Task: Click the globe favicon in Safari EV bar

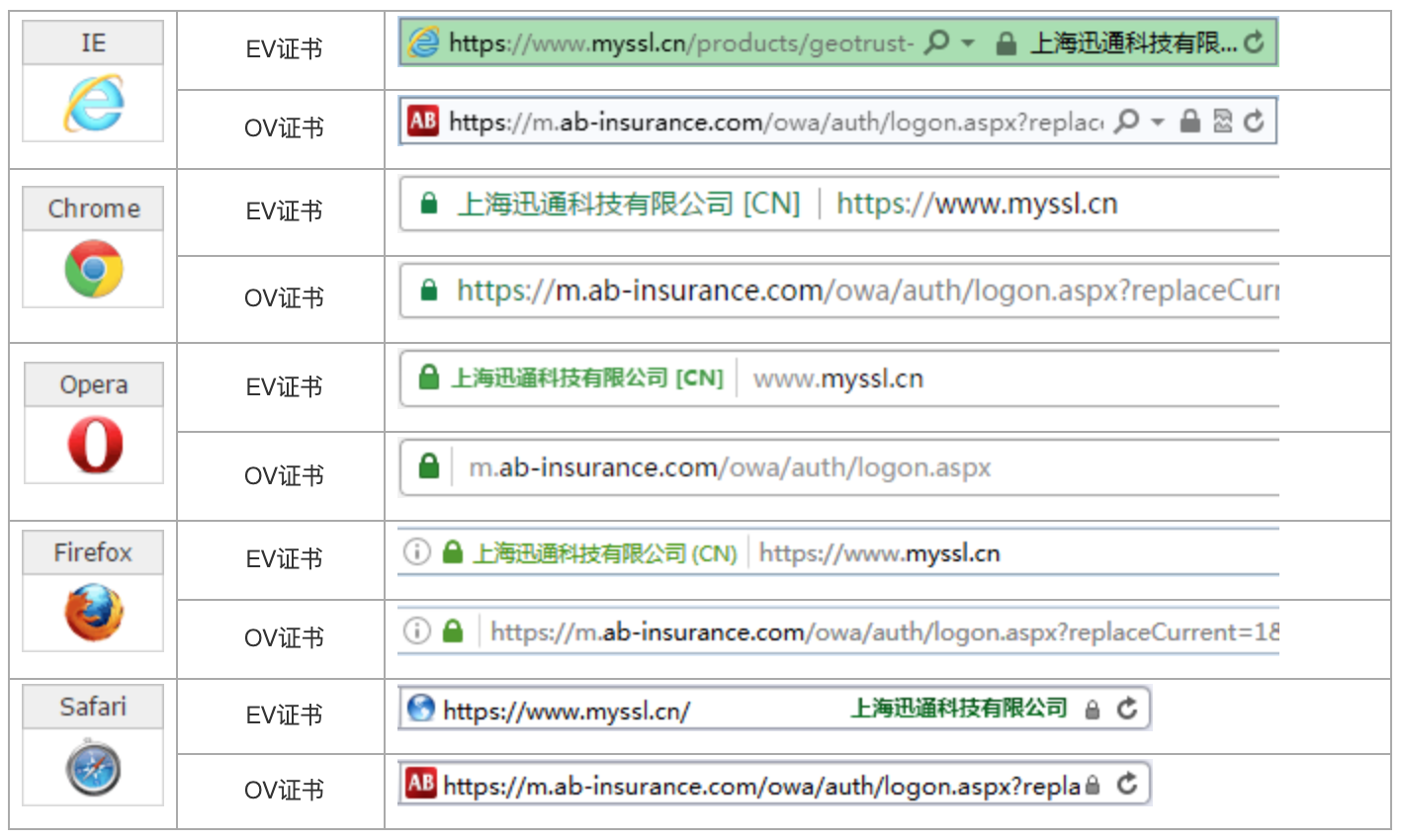Action: pyautogui.click(x=423, y=708)
